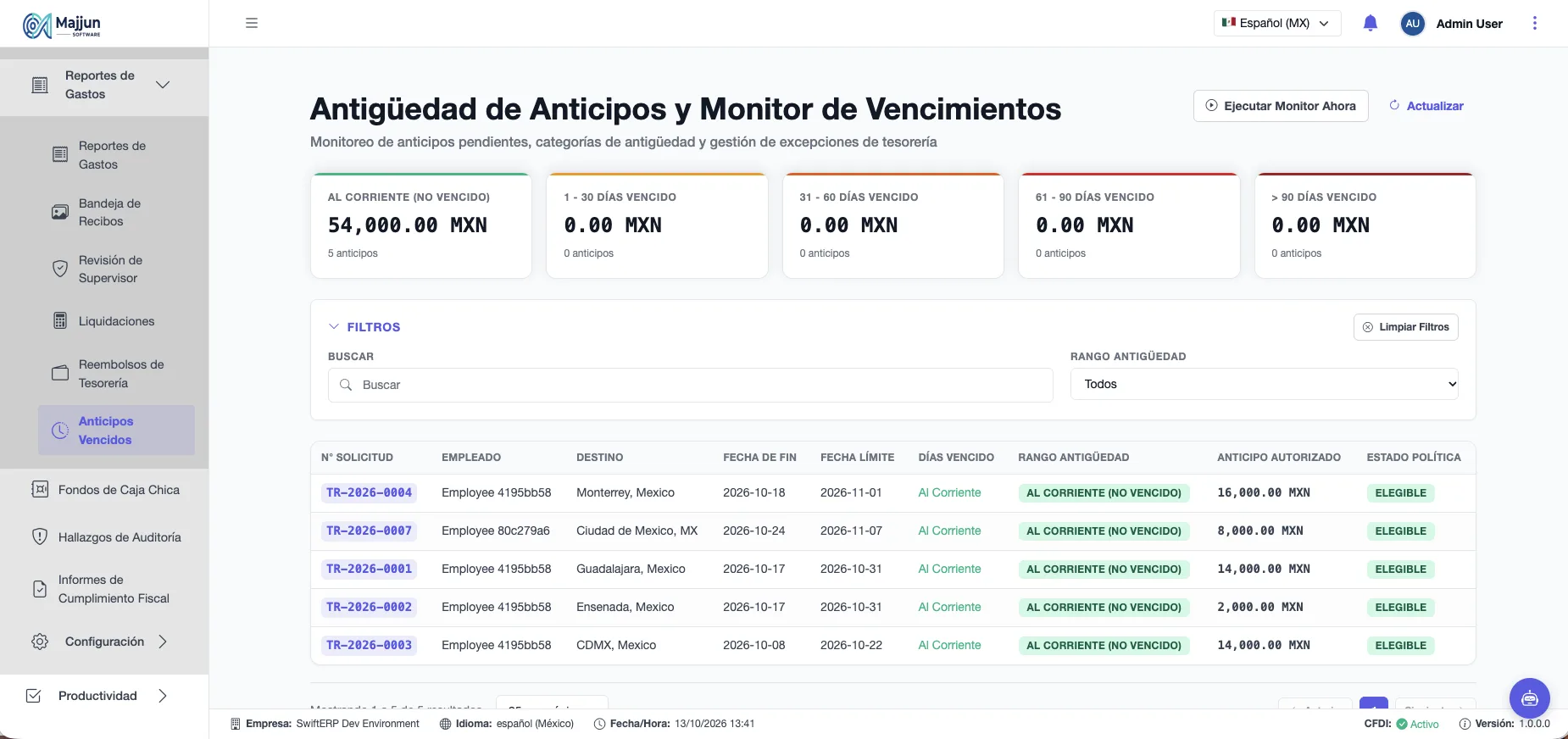Select the 1 - 30 Días Vencido card
This screenshot has height=739, width=1568.
pyautogui.click(x=658, y=225)
